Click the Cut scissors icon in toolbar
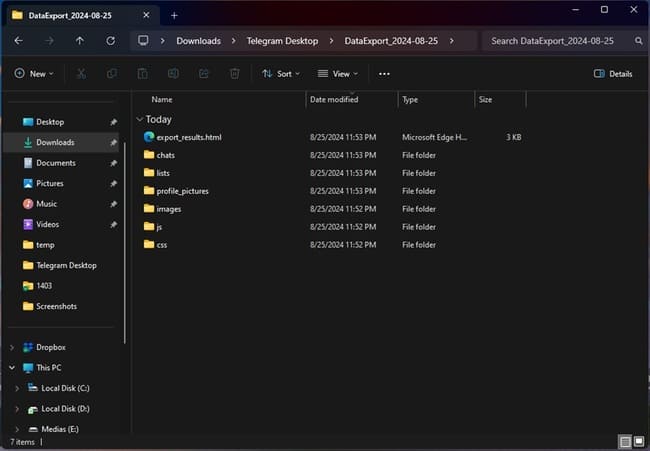 [x=81, y=74]
